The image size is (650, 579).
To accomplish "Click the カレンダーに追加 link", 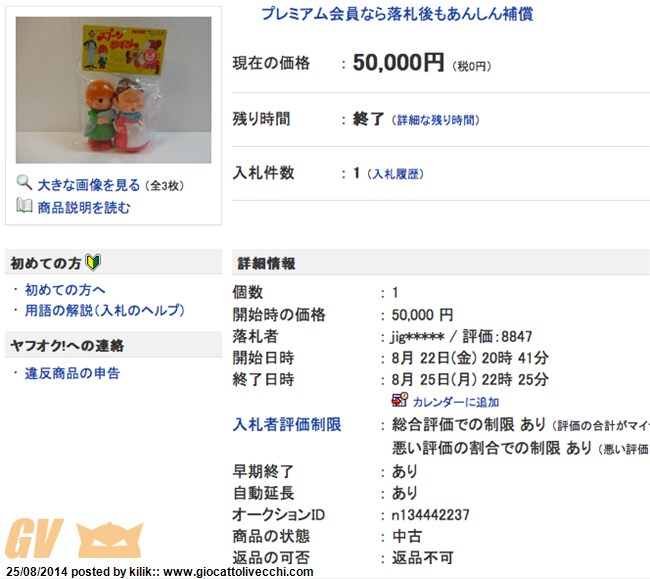I will [x=456, y=402].
